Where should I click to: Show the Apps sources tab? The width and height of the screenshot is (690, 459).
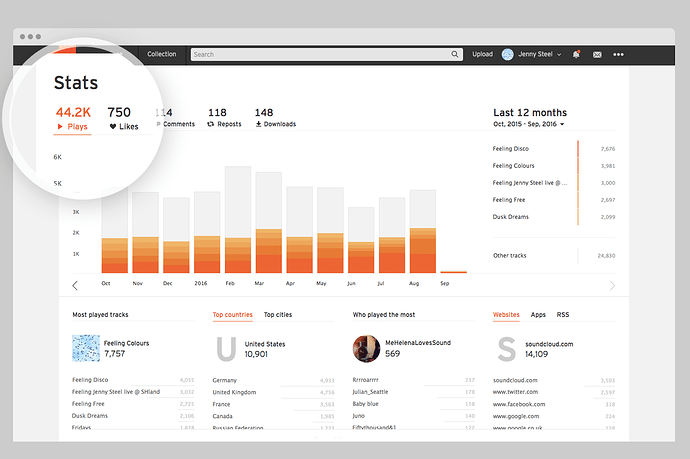[538, 315]
